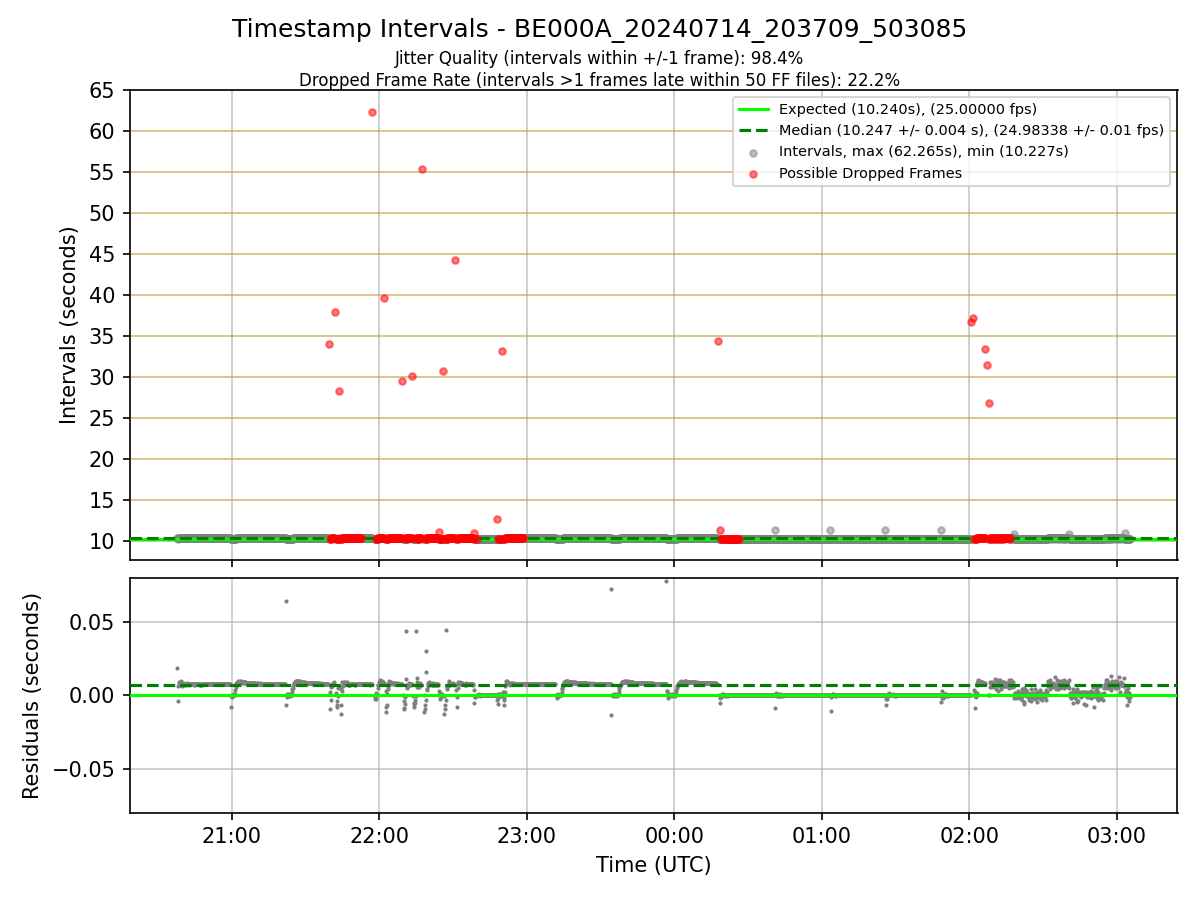Click the 50 tick on intervals axis
This screenshot has height=900, width=1200.
(x=103, y=213)
